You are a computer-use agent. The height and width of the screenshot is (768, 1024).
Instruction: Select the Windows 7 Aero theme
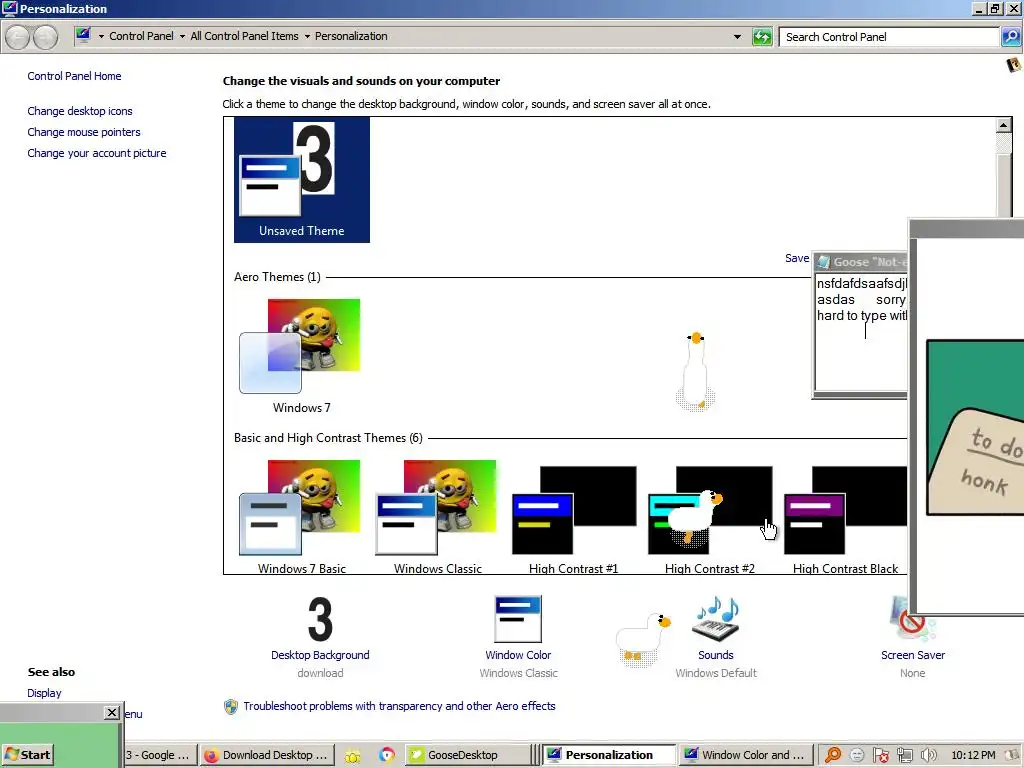click(301, 356)
